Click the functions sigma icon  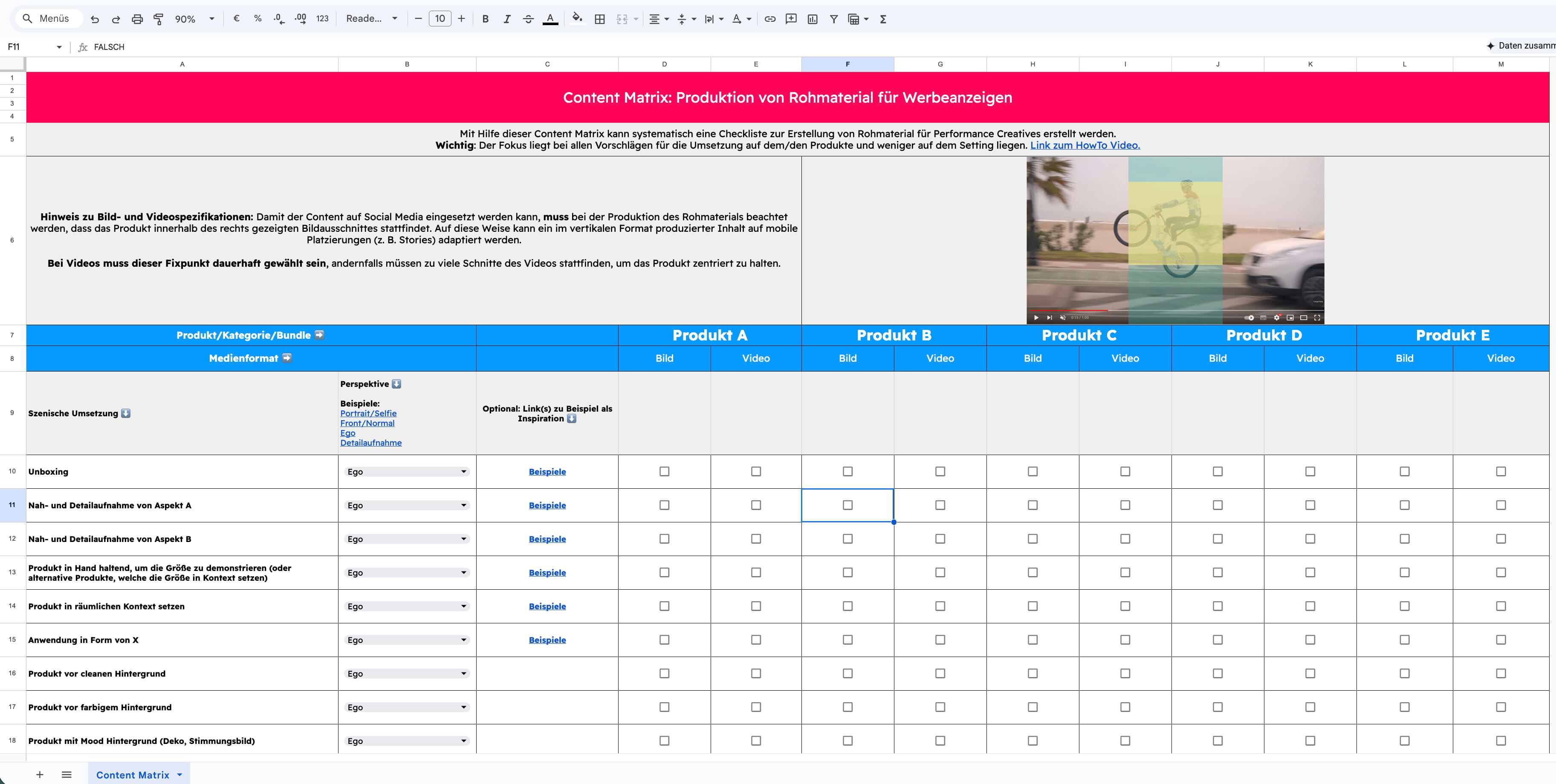click(x=883, y=19)
